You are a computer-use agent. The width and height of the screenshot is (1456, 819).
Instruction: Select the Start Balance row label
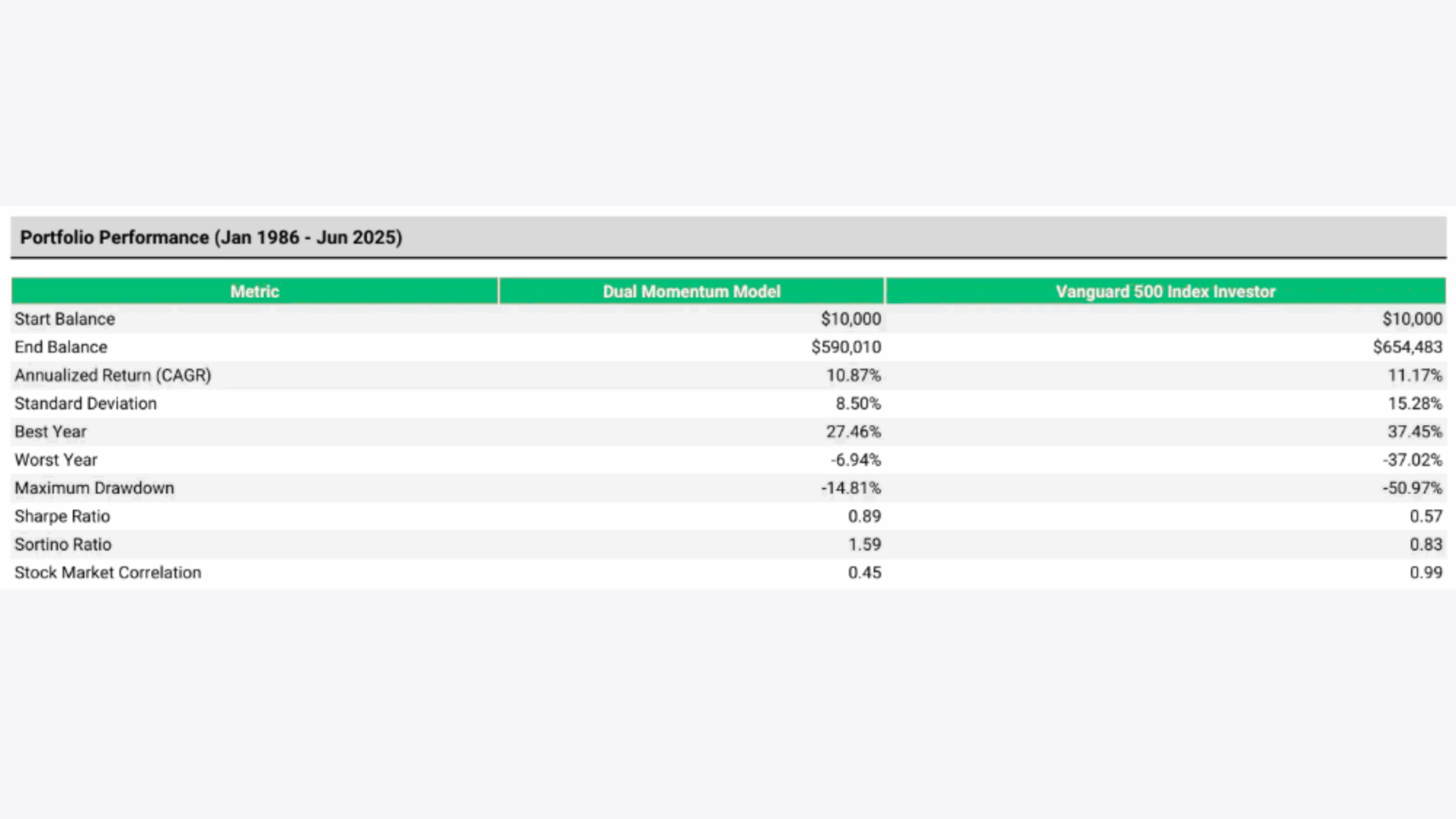pyautogui.click(x=65, y=319)
